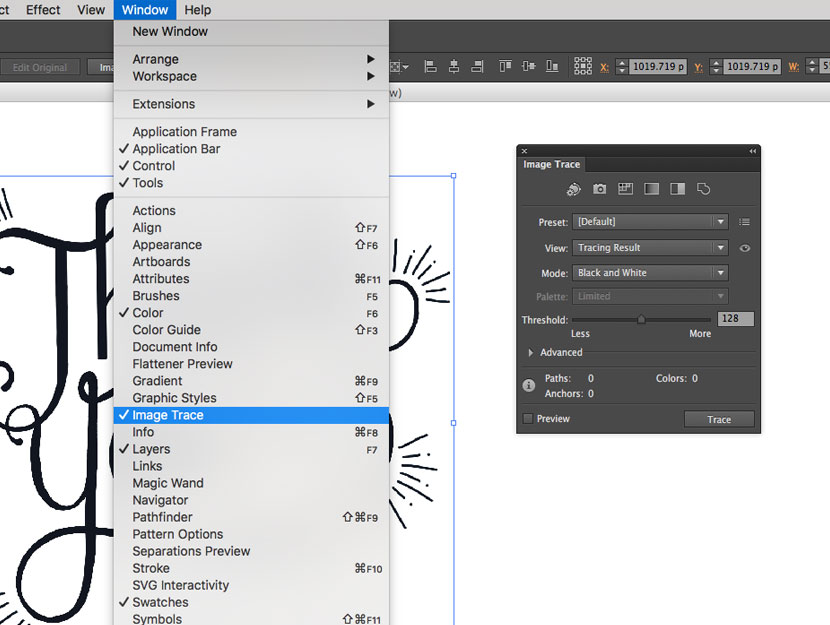Open the View dropdown showing Tracing Result
Image resolution: width=830 pixels, height=625 pixels.
coord(650,248)
